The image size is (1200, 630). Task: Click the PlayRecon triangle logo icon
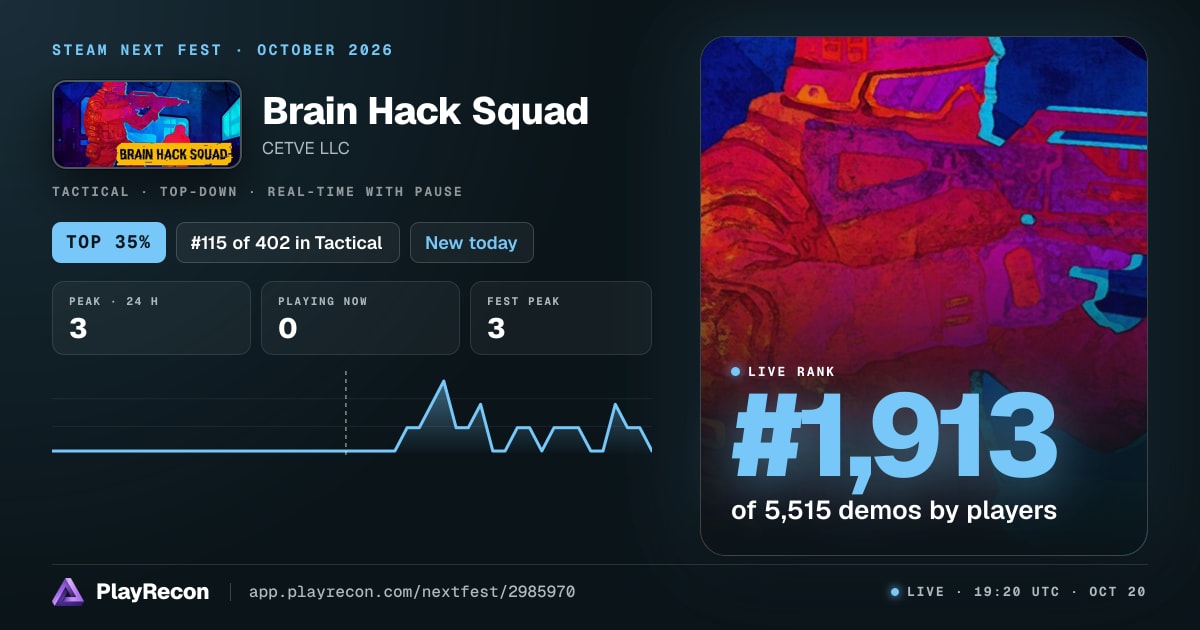point(67,592)
